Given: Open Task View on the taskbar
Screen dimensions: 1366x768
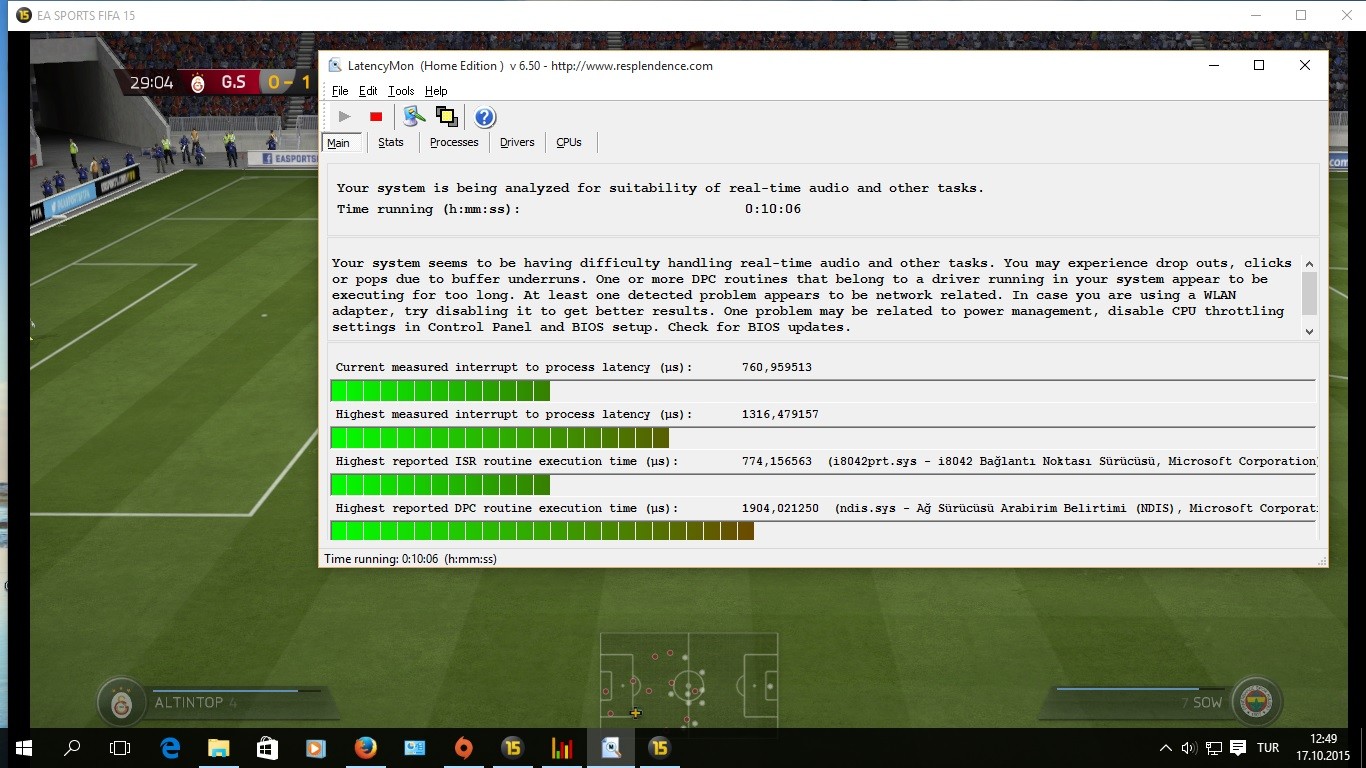Looking at the screenshot, I should (x=120, y=748).
